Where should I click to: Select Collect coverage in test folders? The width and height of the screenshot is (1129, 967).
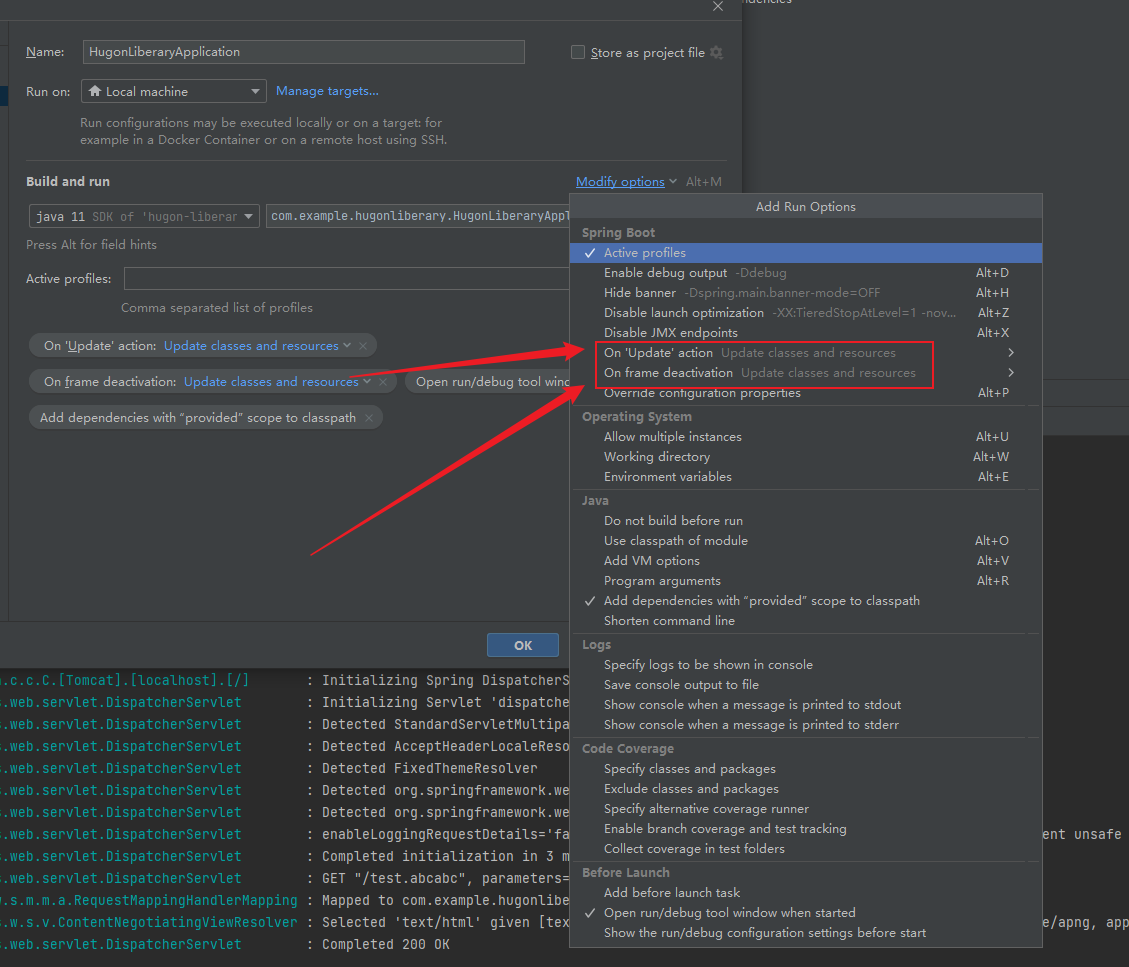[x=806, y=849]
